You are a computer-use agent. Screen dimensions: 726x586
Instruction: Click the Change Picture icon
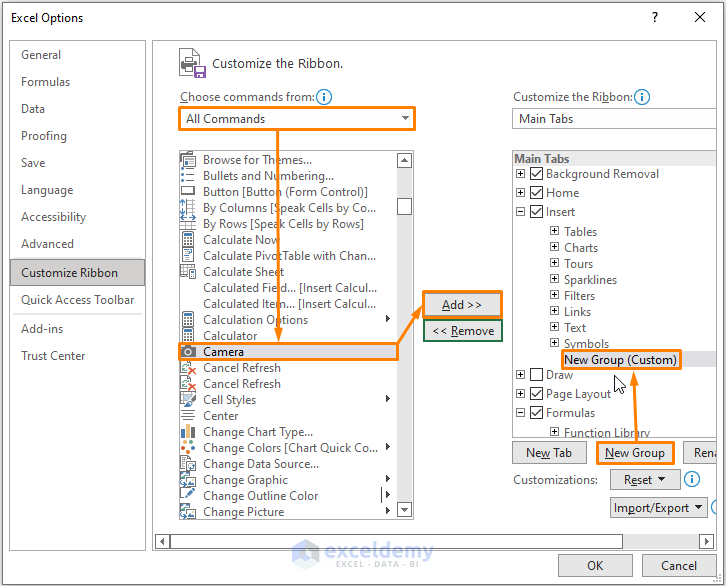[188, 512]
